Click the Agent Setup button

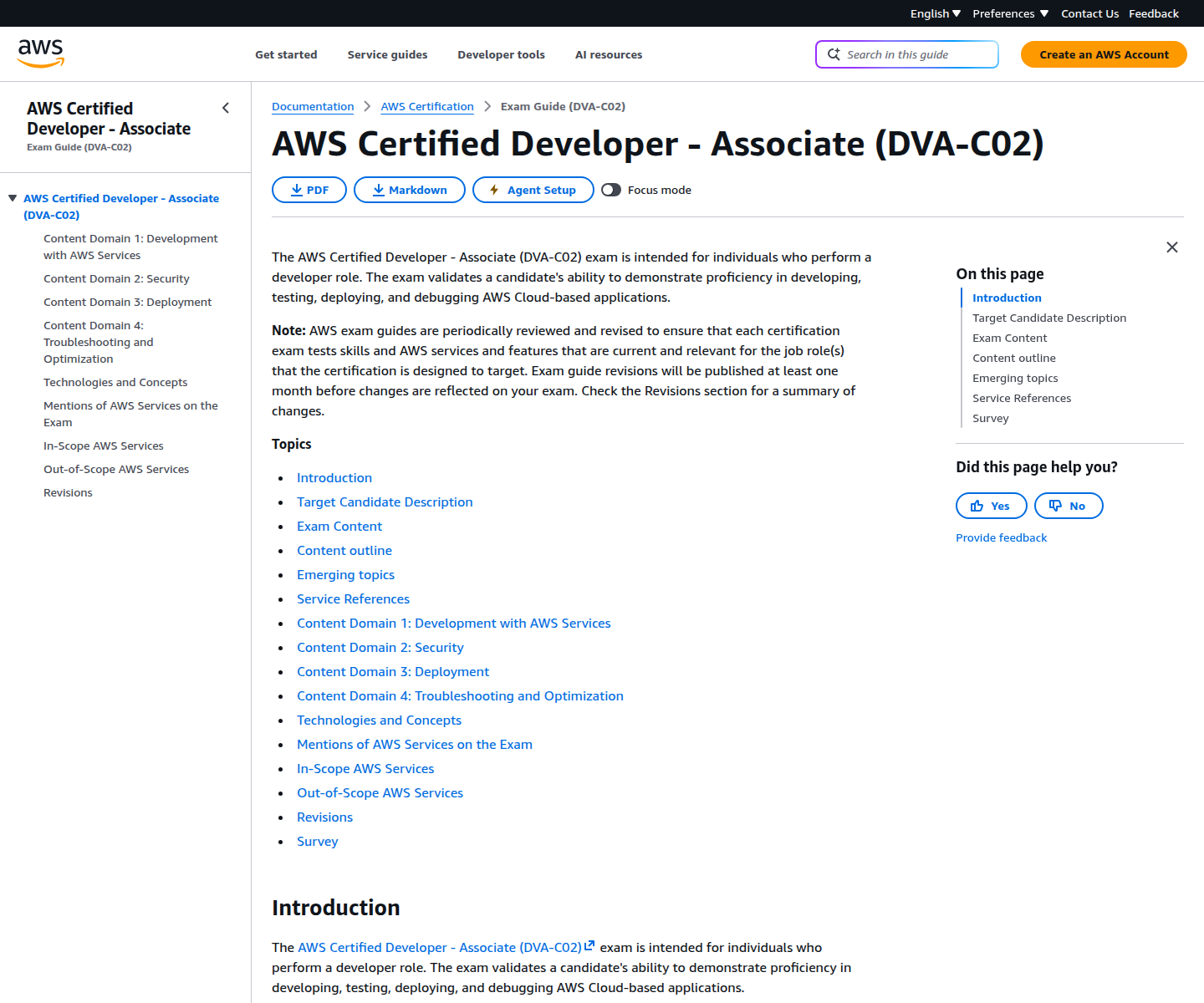533,190
